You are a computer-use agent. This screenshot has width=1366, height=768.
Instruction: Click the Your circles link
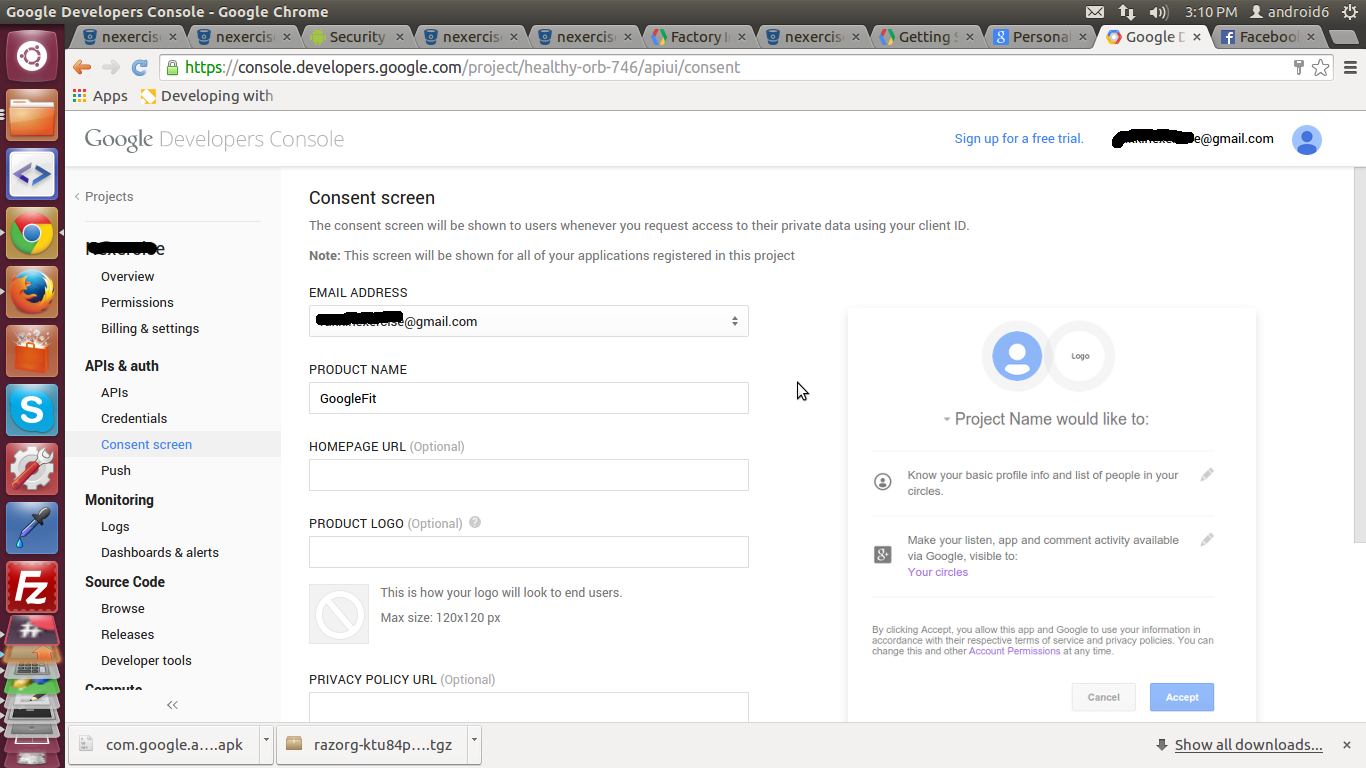pos(937,572)
